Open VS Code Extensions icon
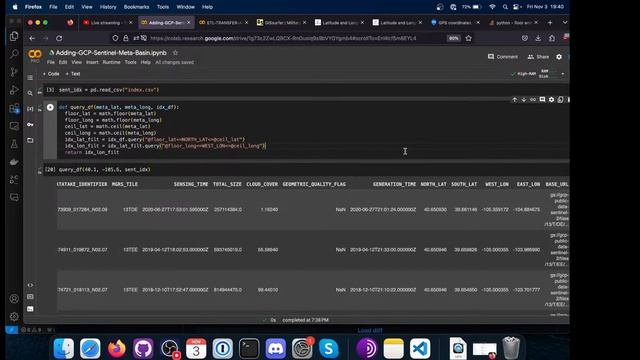640x360 pixels. [x=14, y=108]
